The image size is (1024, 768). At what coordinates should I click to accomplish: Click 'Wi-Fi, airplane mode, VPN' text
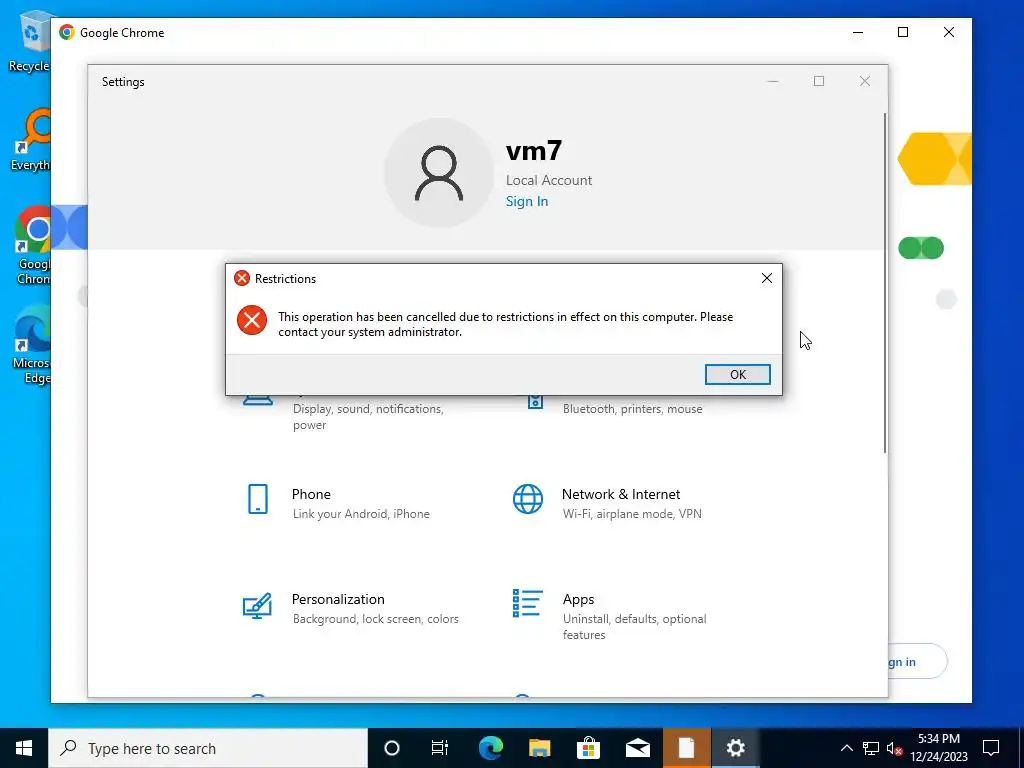click(x=632, y=514)
